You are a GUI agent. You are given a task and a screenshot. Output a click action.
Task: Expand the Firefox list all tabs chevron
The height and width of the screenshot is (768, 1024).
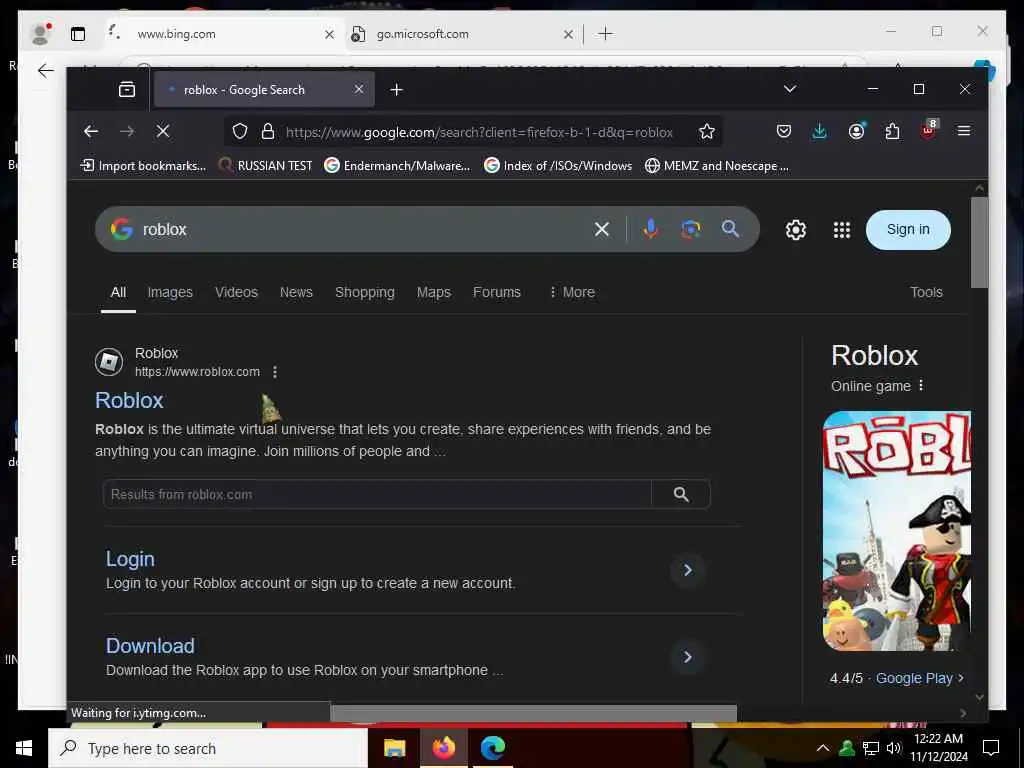coord(790,89)
